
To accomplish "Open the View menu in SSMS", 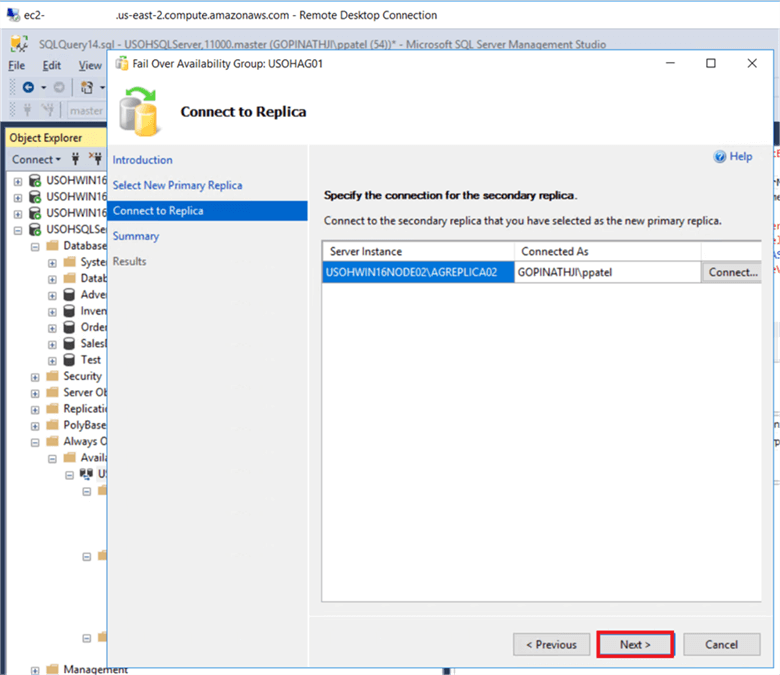I will click(90, 65).
